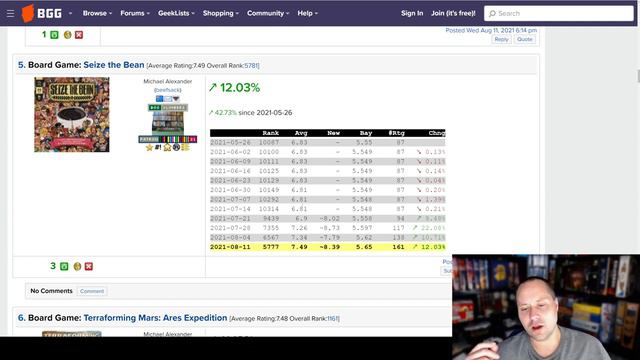
Task: Click the 2021-08-11 highlighted table row
Action: click(x=327, y=247)
